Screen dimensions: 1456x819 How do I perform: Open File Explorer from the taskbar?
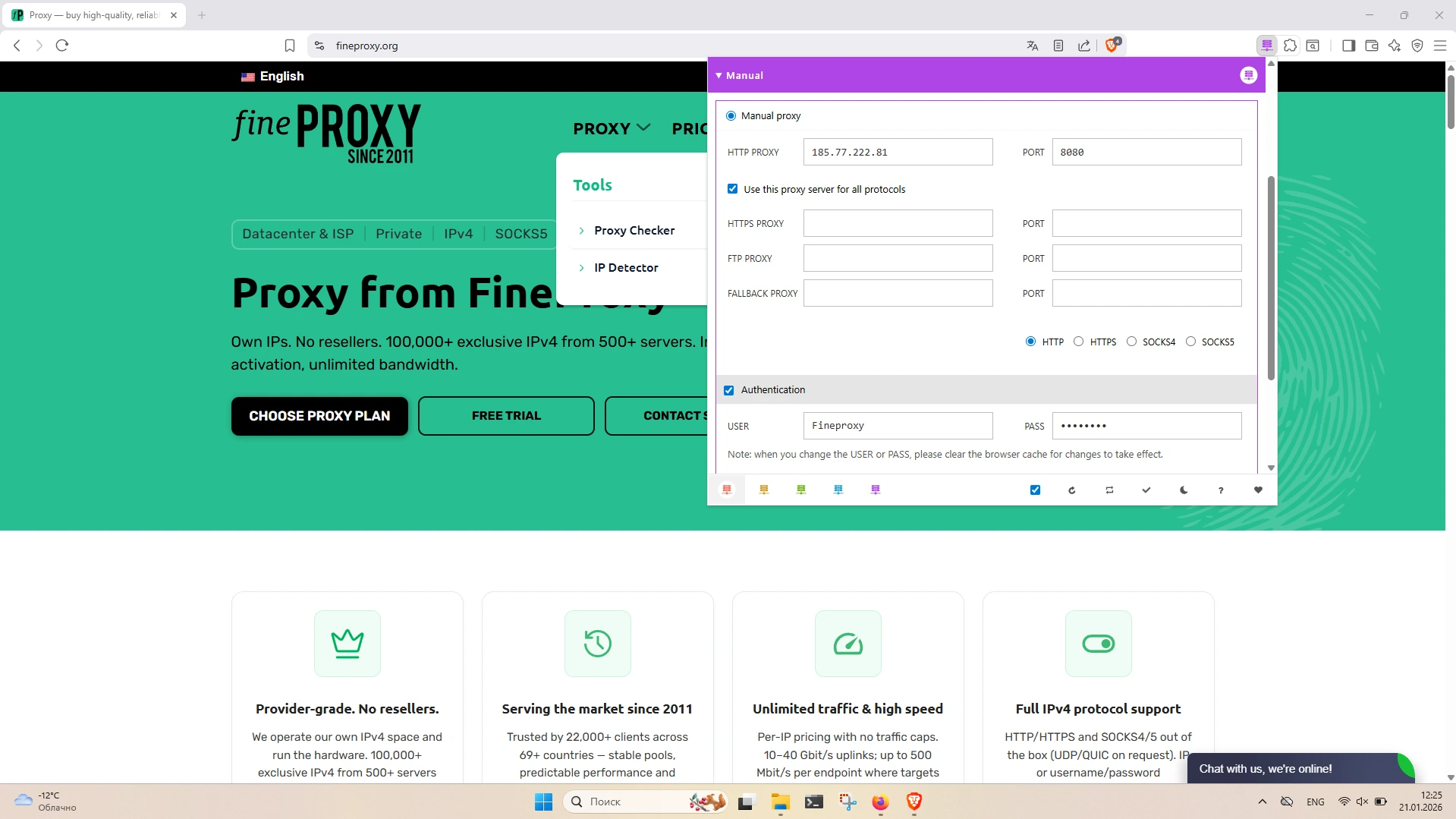pos(781,802)
